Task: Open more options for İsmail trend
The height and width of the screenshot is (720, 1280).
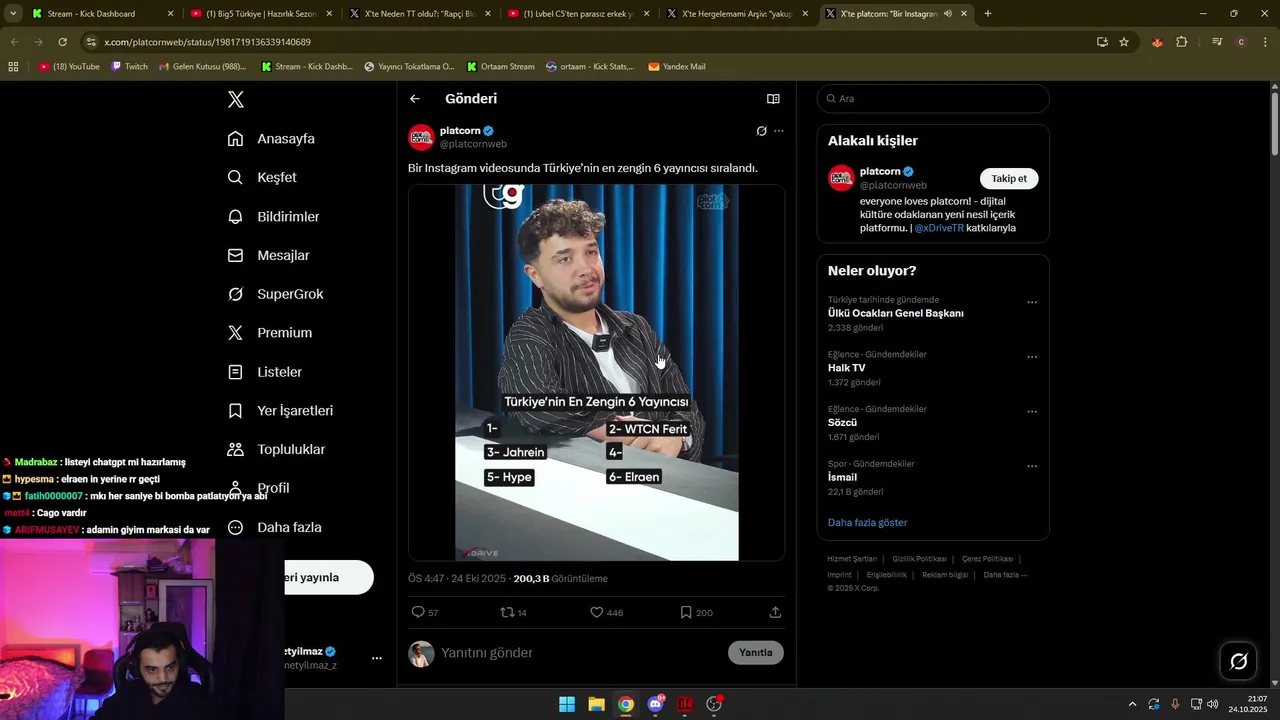Action: (1032, 467)
